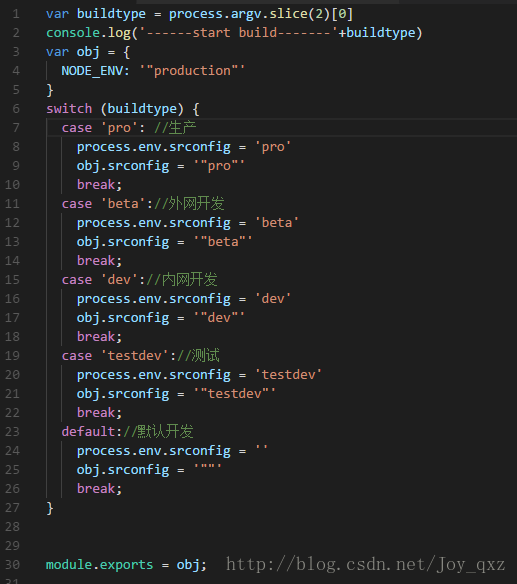Click the 'default:' keyword

pyautogui.click(x=92, y=432)
